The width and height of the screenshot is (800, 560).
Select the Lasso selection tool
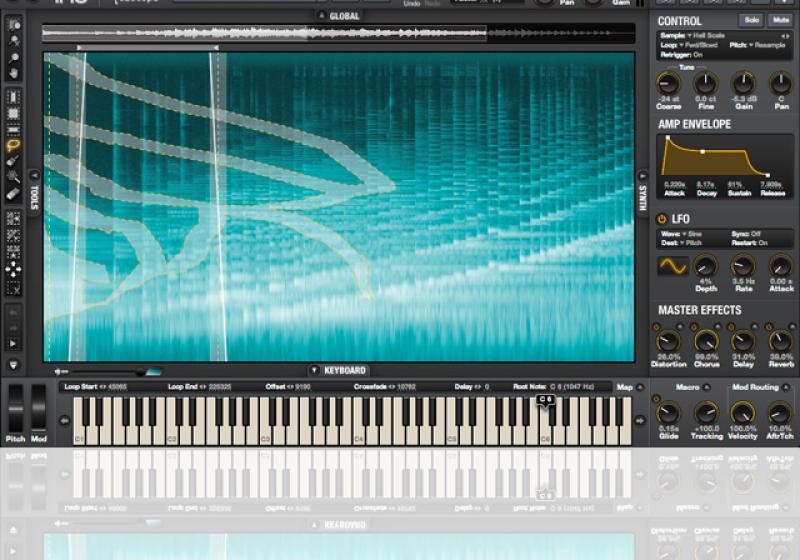[14, 143]
